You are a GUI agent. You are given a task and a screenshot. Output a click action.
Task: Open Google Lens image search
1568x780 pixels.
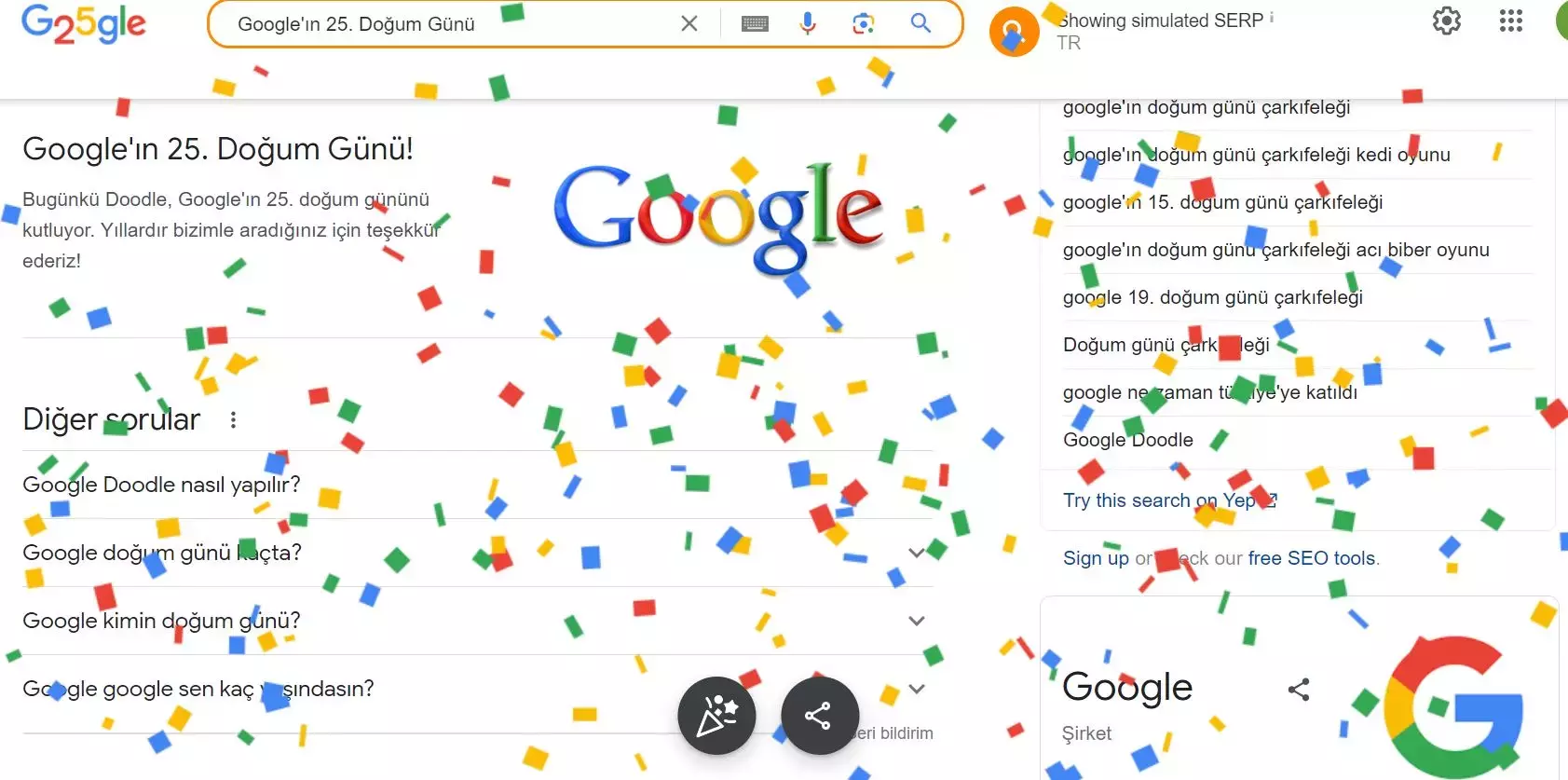pyautogui.click(x=864, y=23)
